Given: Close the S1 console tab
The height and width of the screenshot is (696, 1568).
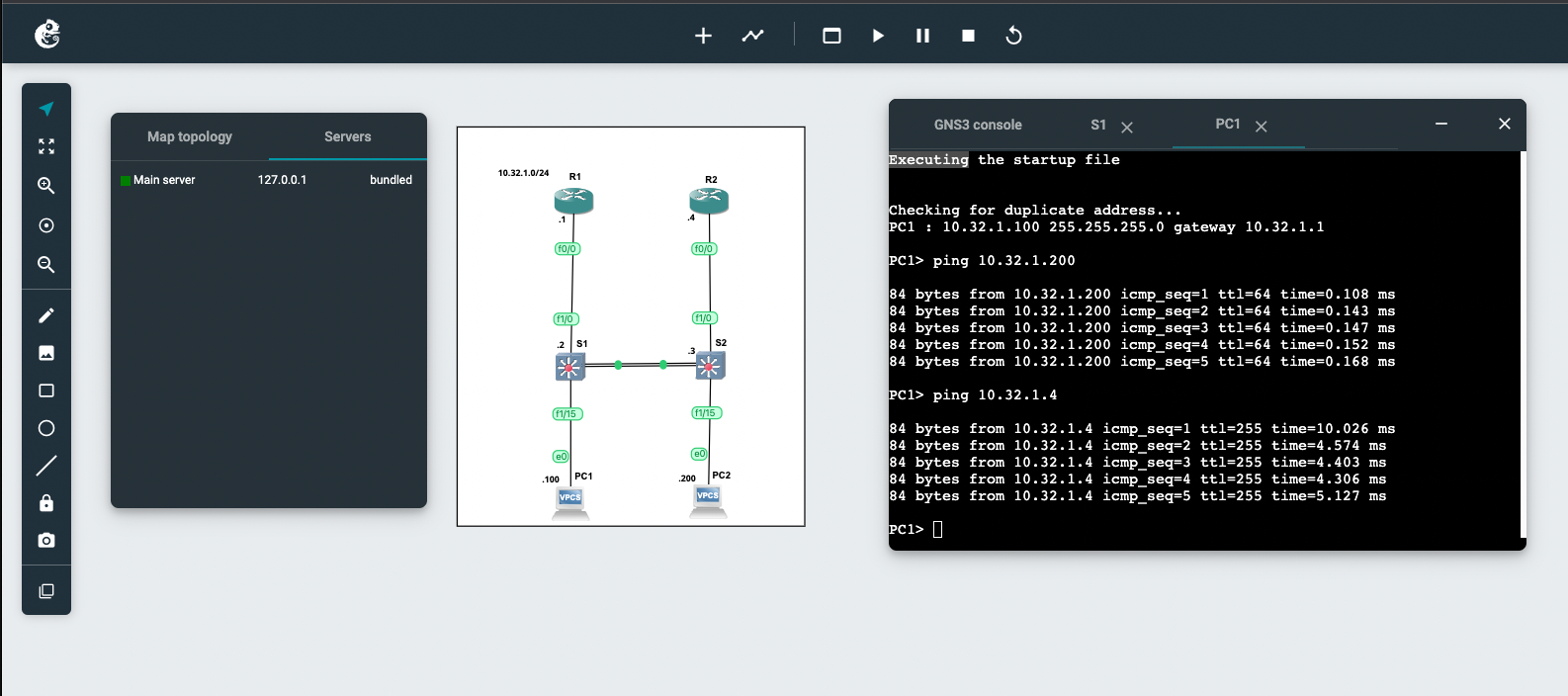Looking at the screenshot, I should pyautogui.click(x=1127, y=127).
